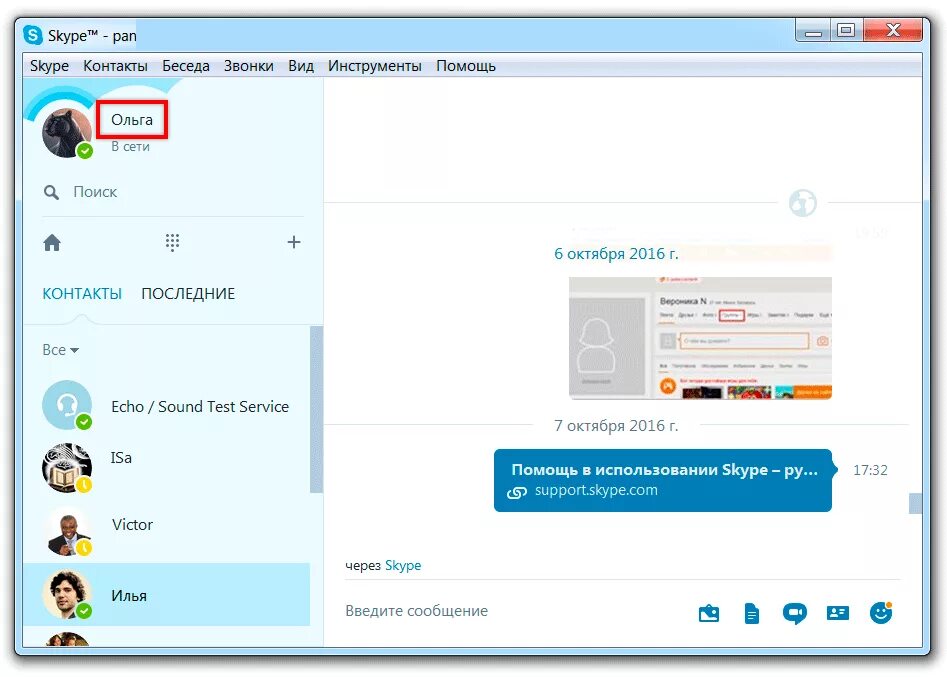The height and width of the screenshot is (677, 947).
Task: Click the send contacts card icon
Action: [x=838, y=613]
